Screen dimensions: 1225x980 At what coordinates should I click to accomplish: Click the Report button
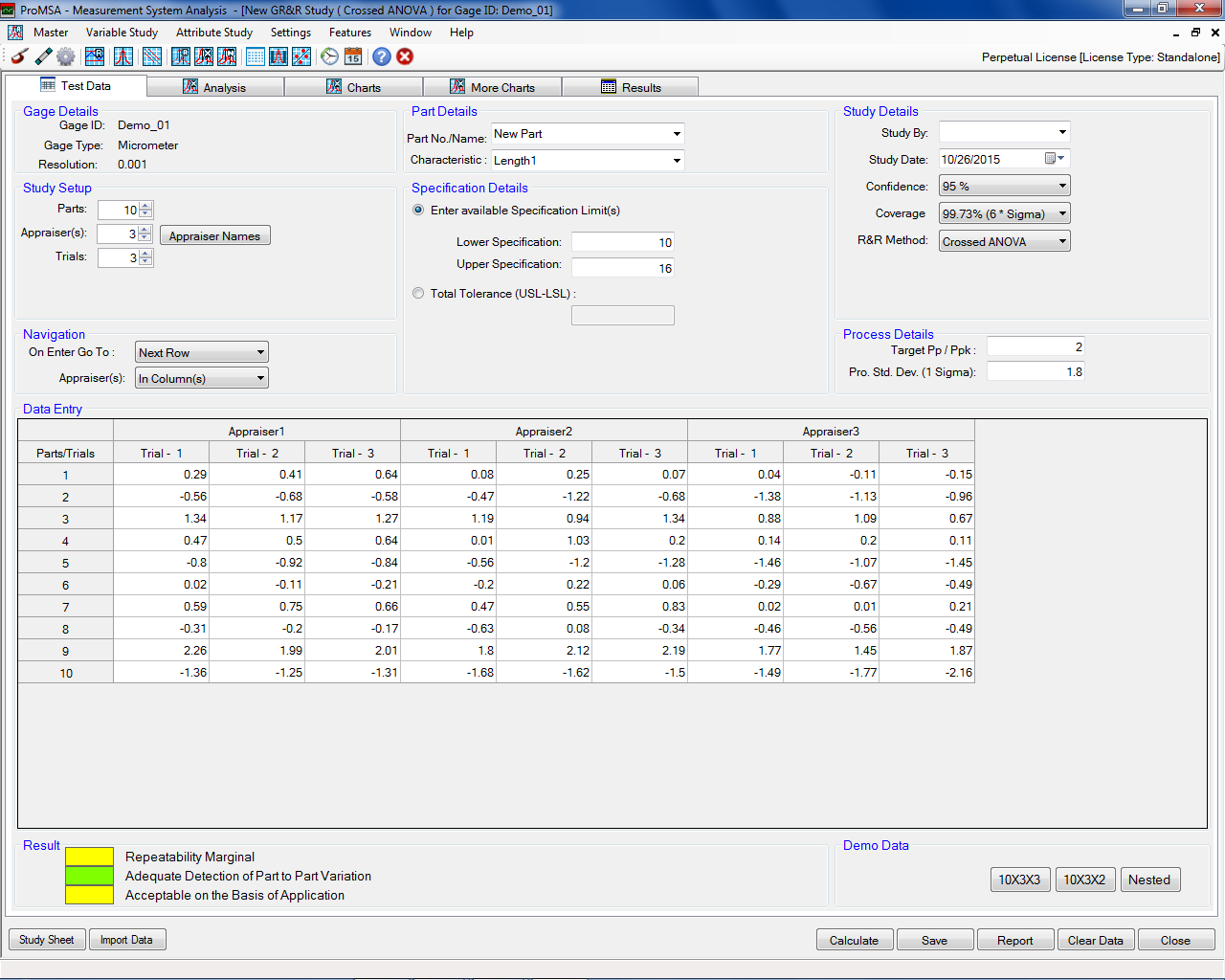tap(1015, 940)
